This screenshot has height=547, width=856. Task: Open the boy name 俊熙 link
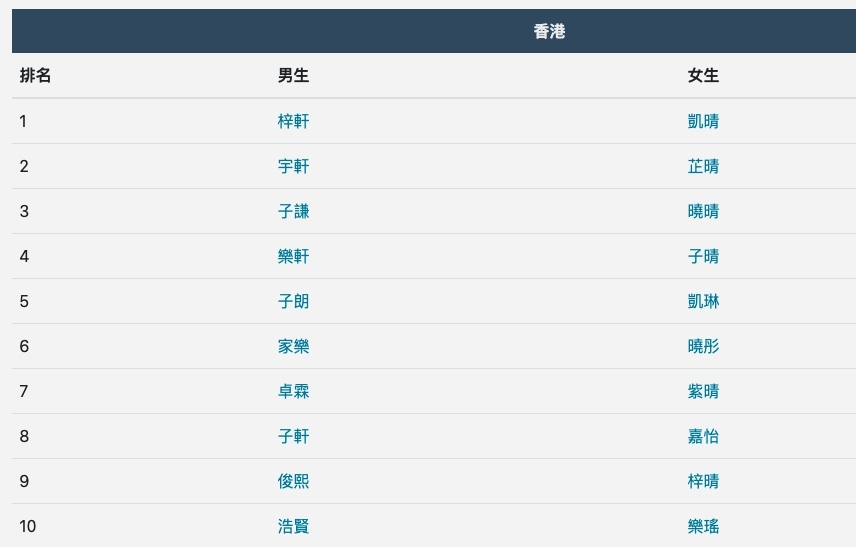tap(293, 481)
